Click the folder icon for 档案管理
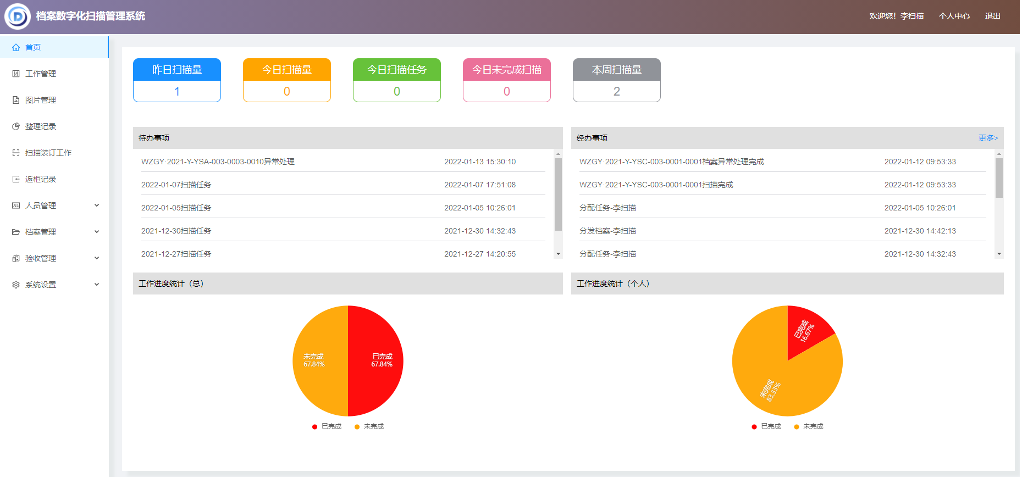 pyautogui.click(x=15, y=232)
